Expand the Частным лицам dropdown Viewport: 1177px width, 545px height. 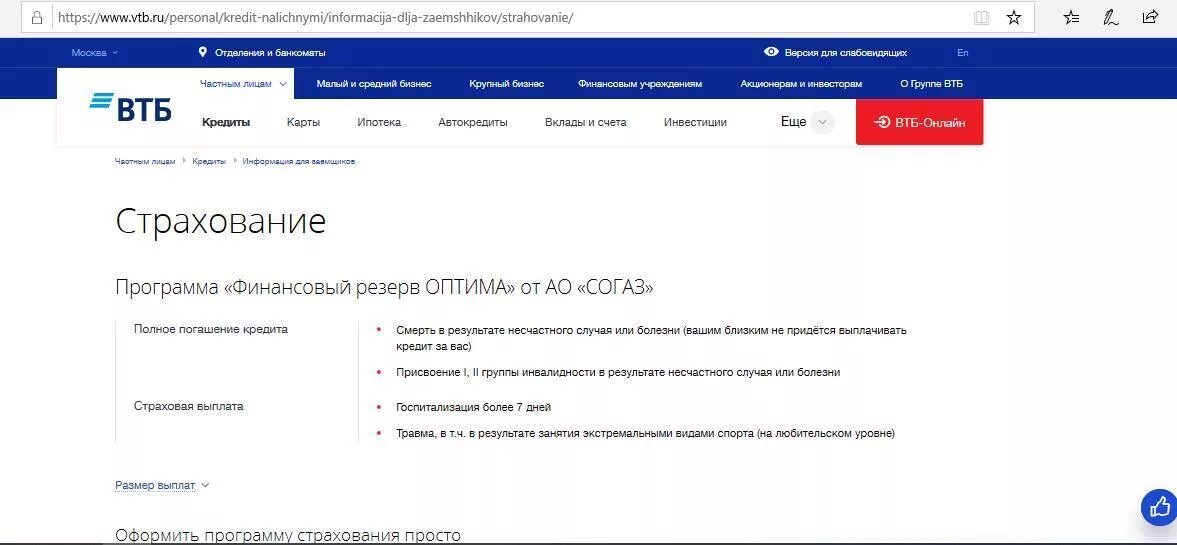pos(243,84)
